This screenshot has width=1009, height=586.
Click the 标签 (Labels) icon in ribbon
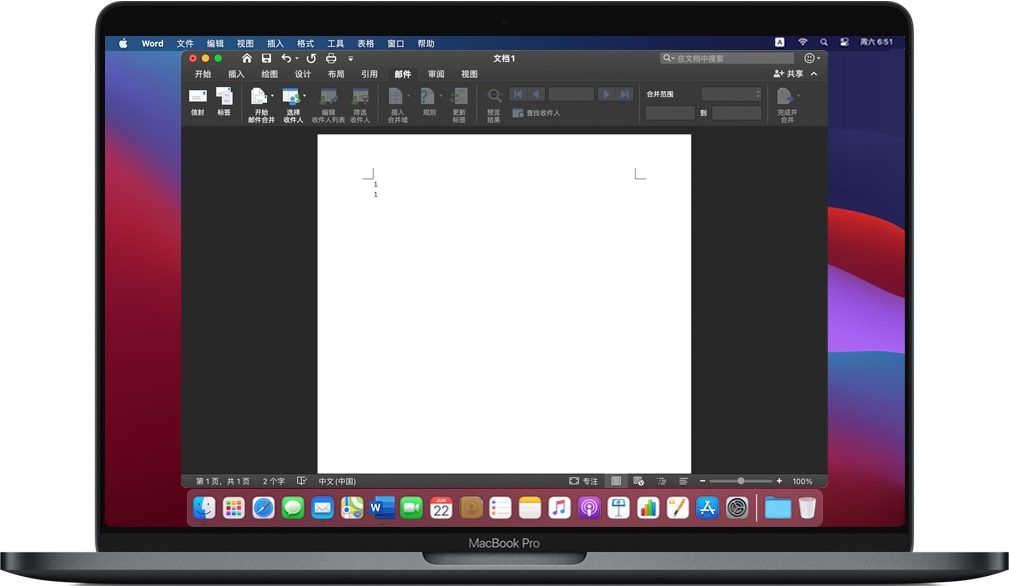click(224, 98)
